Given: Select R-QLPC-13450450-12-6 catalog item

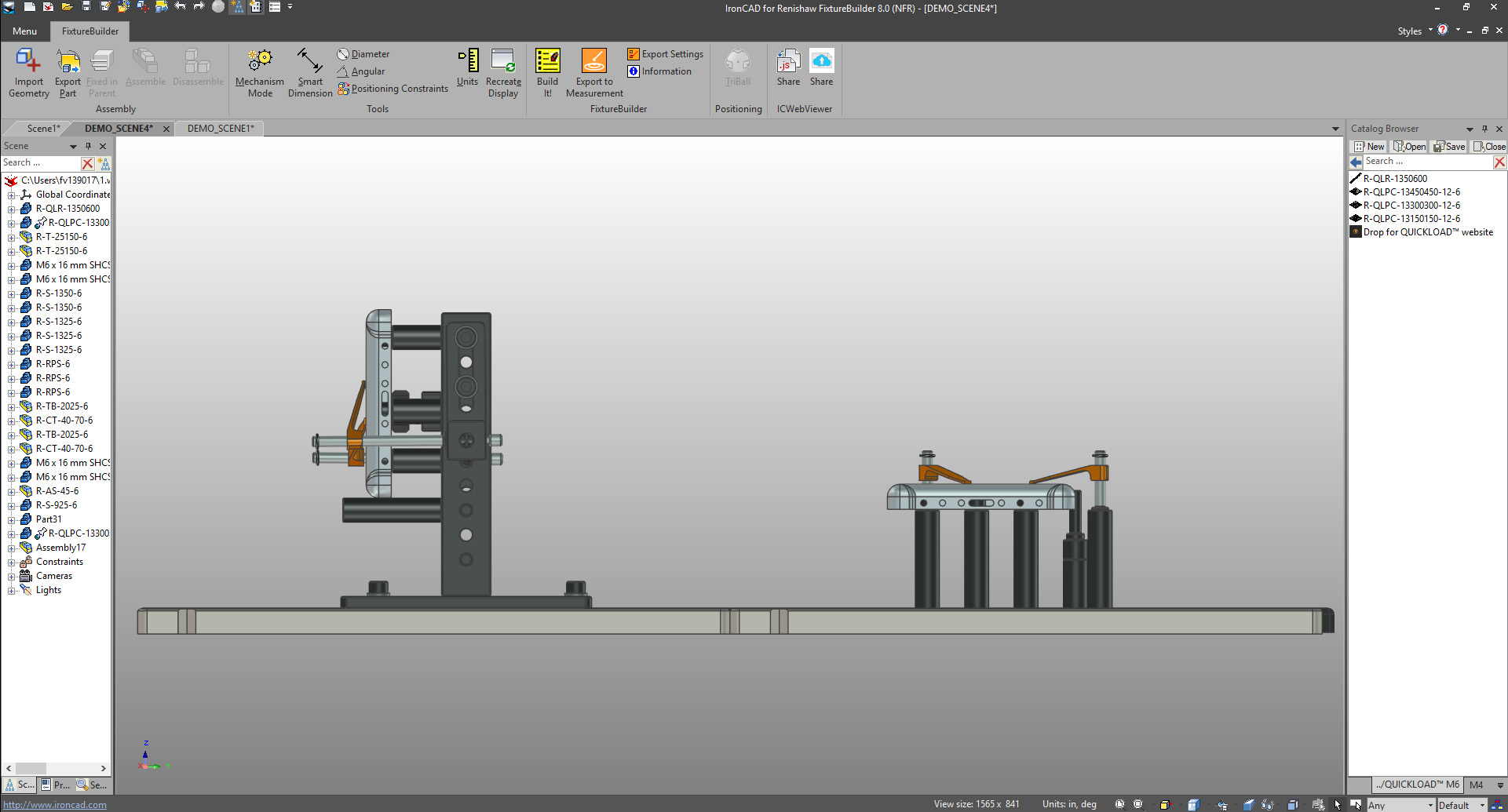Looking at the screenshot, I should click(1411, 192).
